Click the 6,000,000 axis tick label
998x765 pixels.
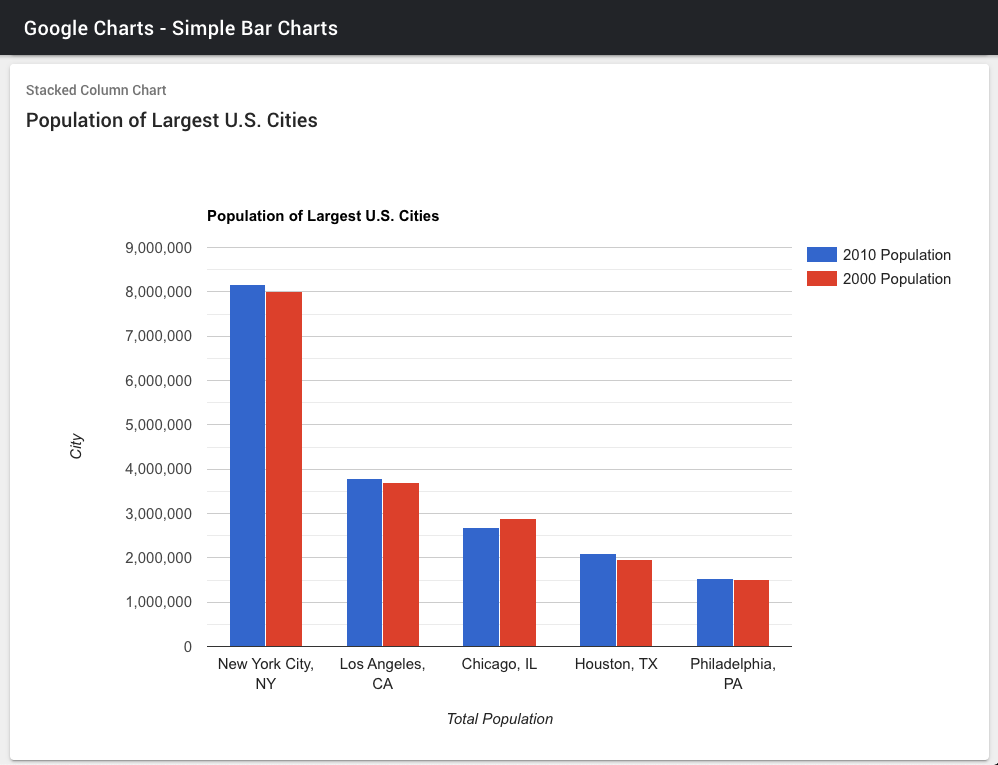(x=158, y=381)
